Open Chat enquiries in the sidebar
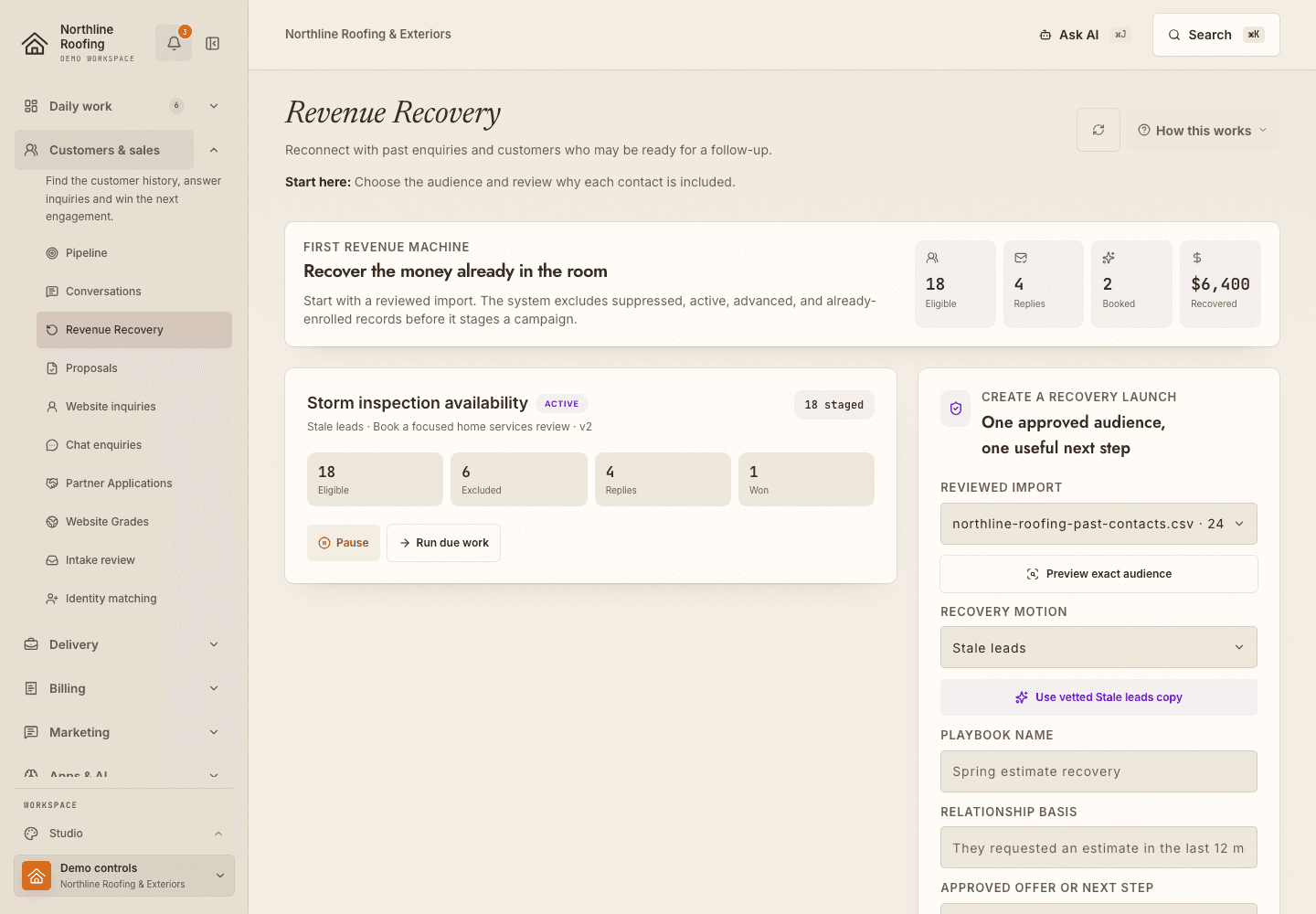The height and width of the screenshot is (914, 1316). coord(134,445)
